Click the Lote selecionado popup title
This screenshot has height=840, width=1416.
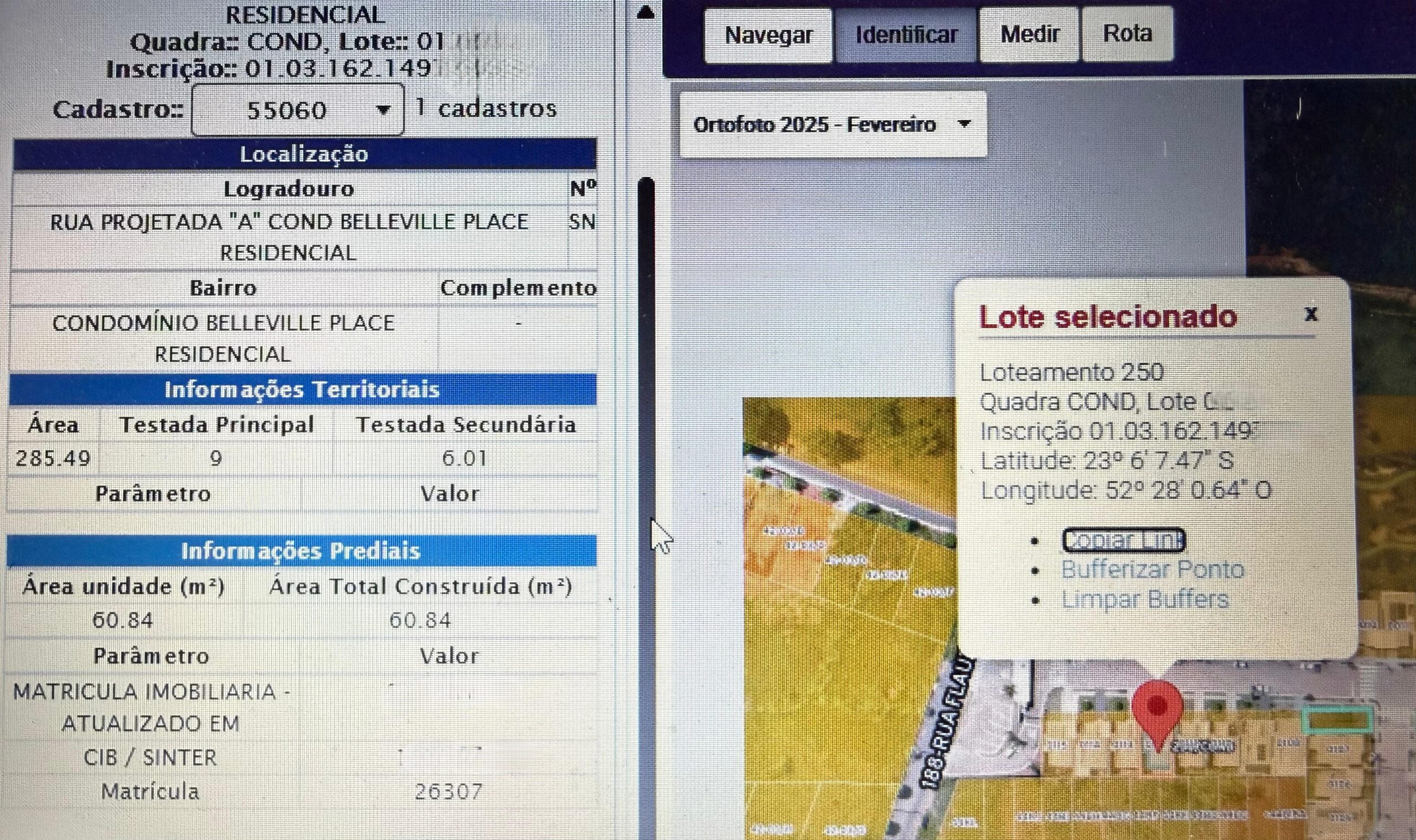[1108, 316]
